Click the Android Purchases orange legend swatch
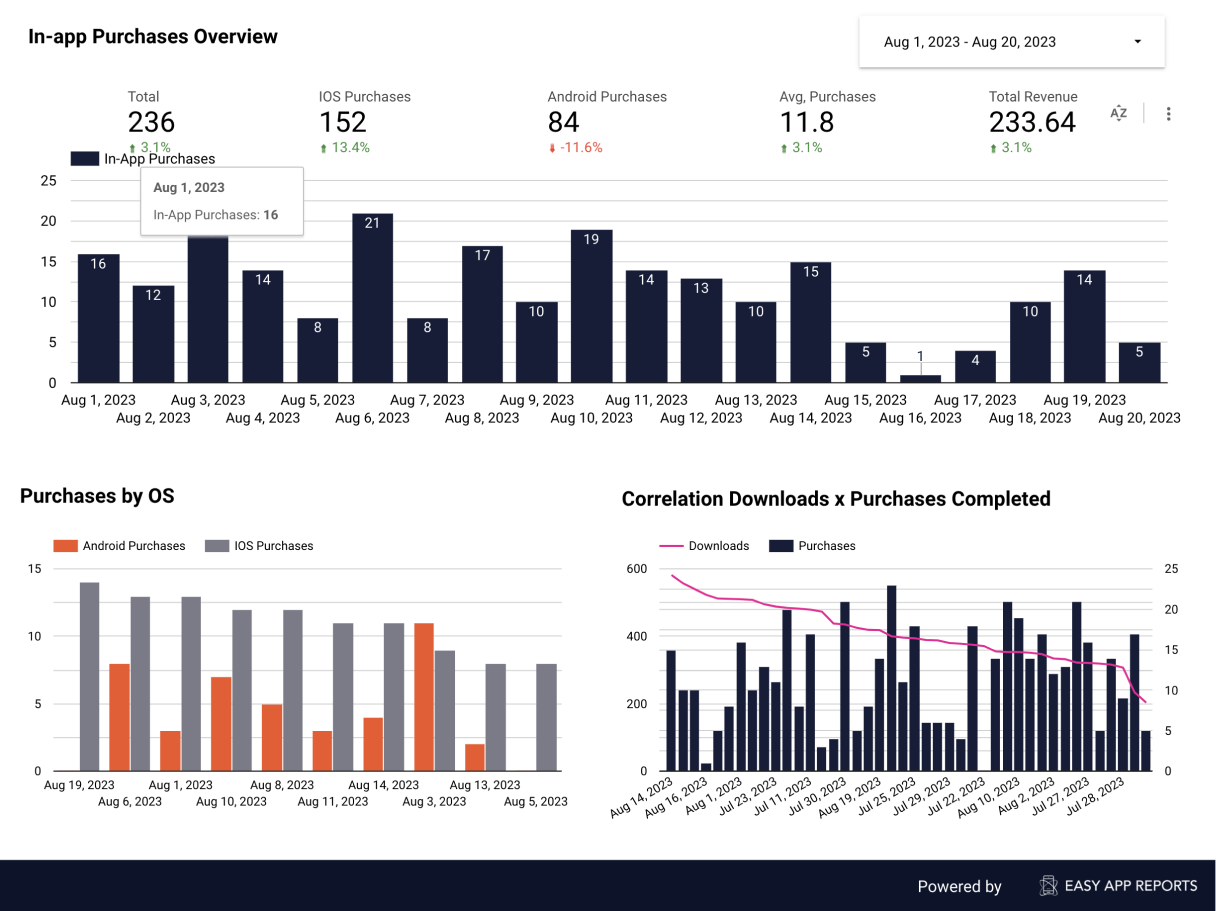 coord(65,546)
